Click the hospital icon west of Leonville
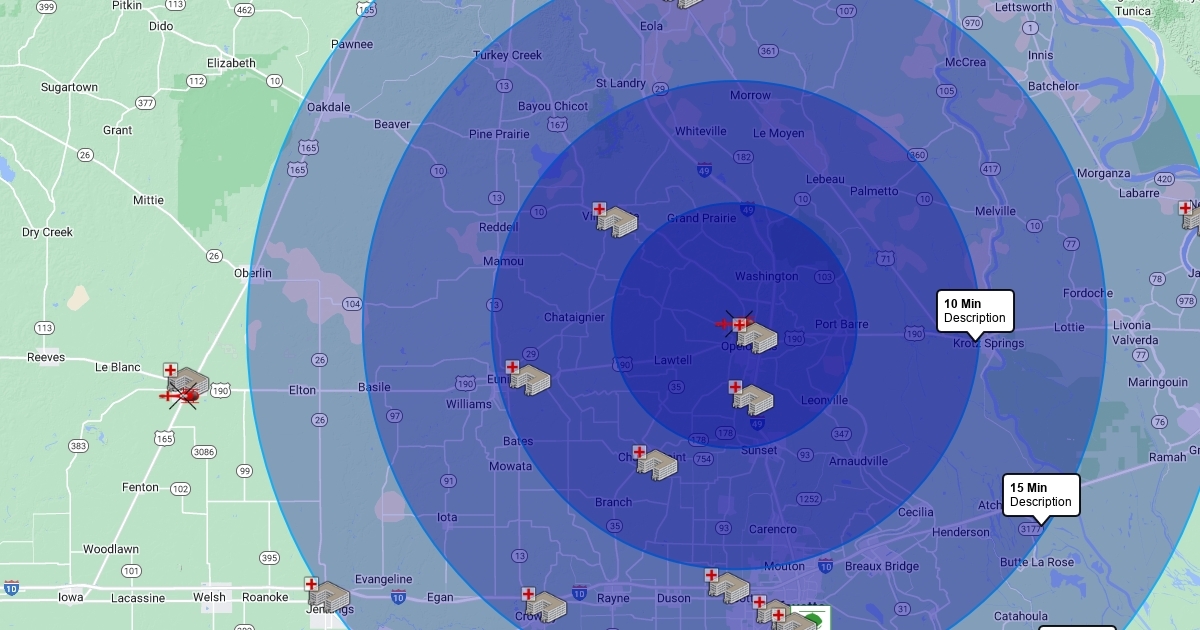This screenshot has height=630, width=1200. coord(751,397)
